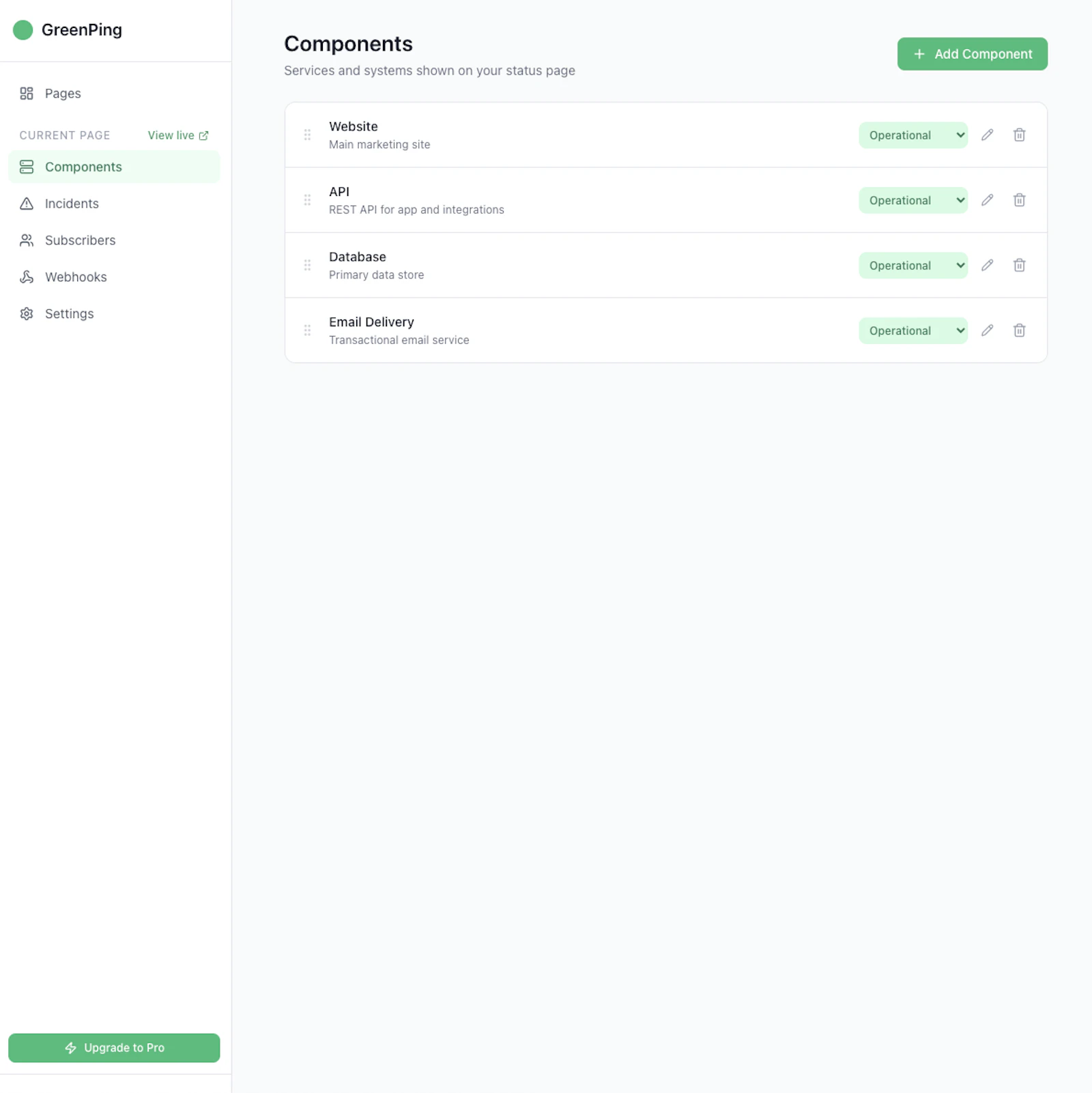Click the Settings gear icon

[27, 313]
